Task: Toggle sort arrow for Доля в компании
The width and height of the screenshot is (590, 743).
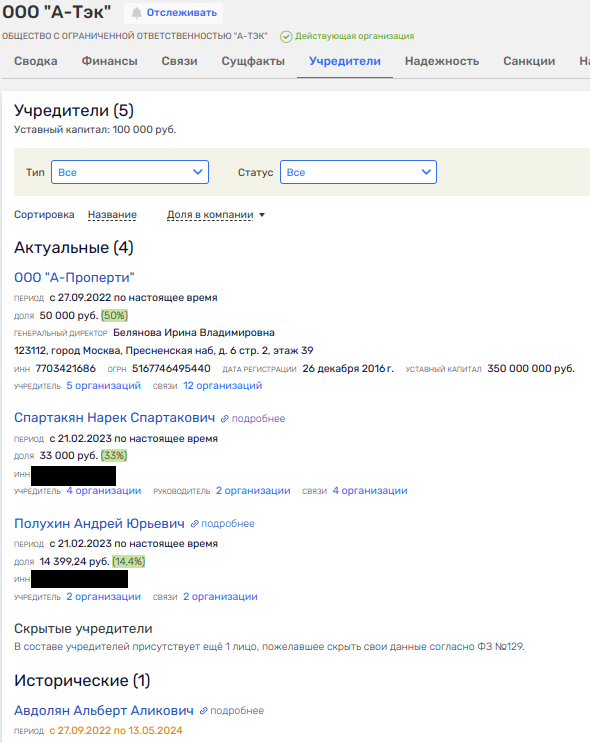Action: pyautogui.click(x=262, y=215)
